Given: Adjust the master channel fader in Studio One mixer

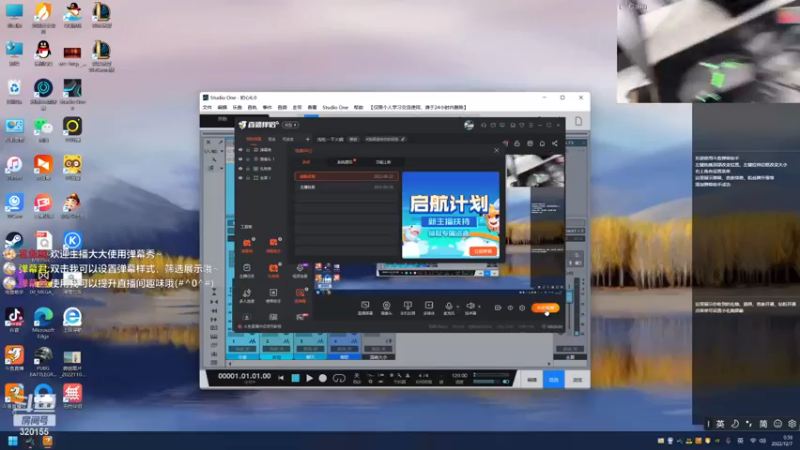Looking at the screenshot, I should pos(569,298).
